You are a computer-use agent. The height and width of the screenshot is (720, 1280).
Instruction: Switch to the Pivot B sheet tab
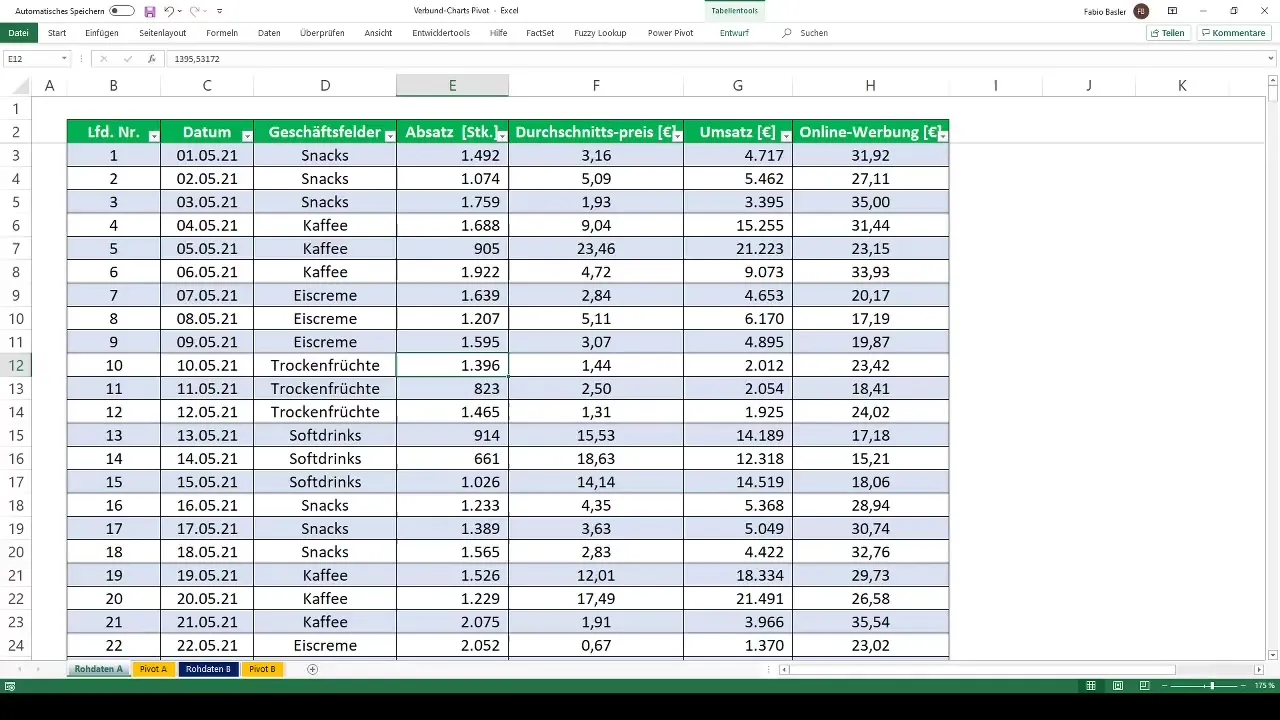262,669
